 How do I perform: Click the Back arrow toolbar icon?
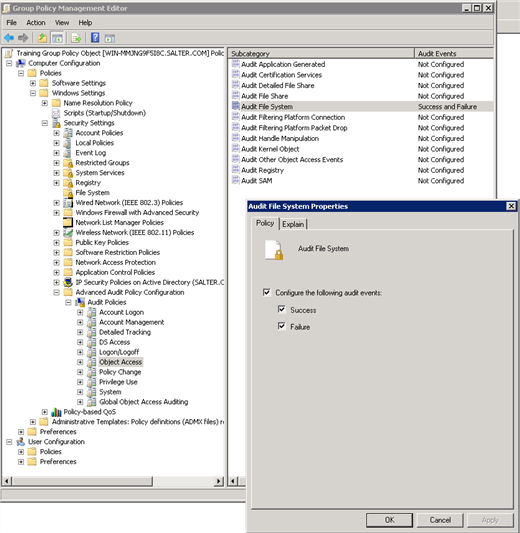click(x=9, y=38)
